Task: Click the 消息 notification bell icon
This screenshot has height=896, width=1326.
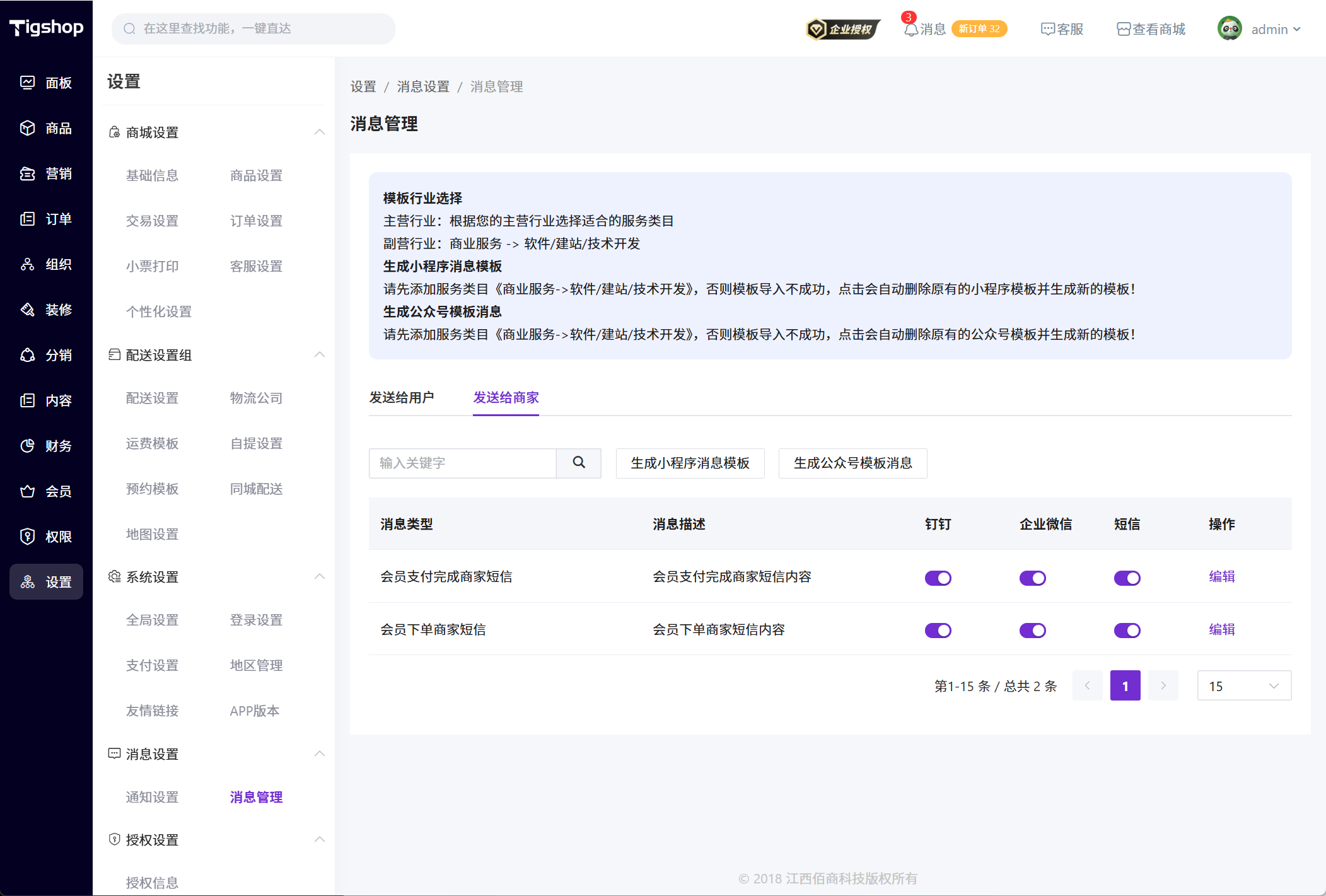Action: click(x=910, y=30)
